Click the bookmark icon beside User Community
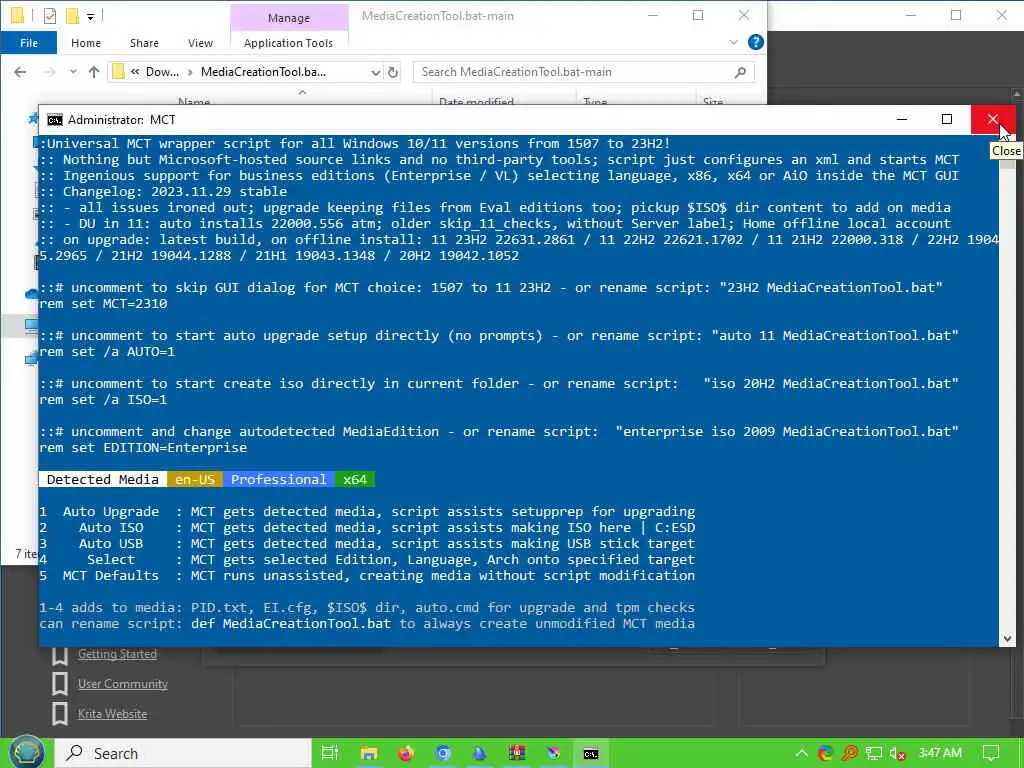The height and width of the screenshot is (768, 1024). (x=59, y=684)
